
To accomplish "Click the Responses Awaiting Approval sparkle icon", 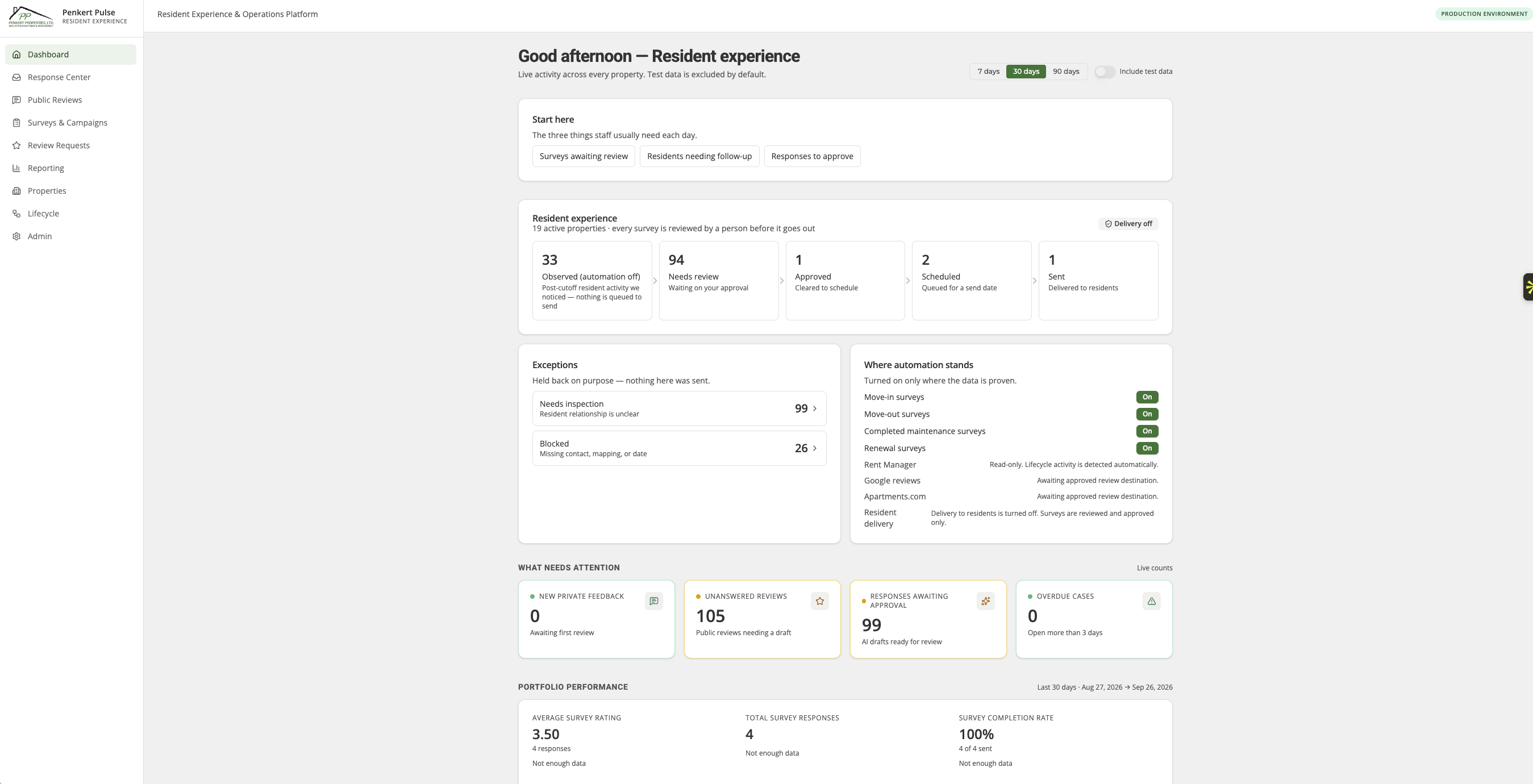I will pos(985,601).
